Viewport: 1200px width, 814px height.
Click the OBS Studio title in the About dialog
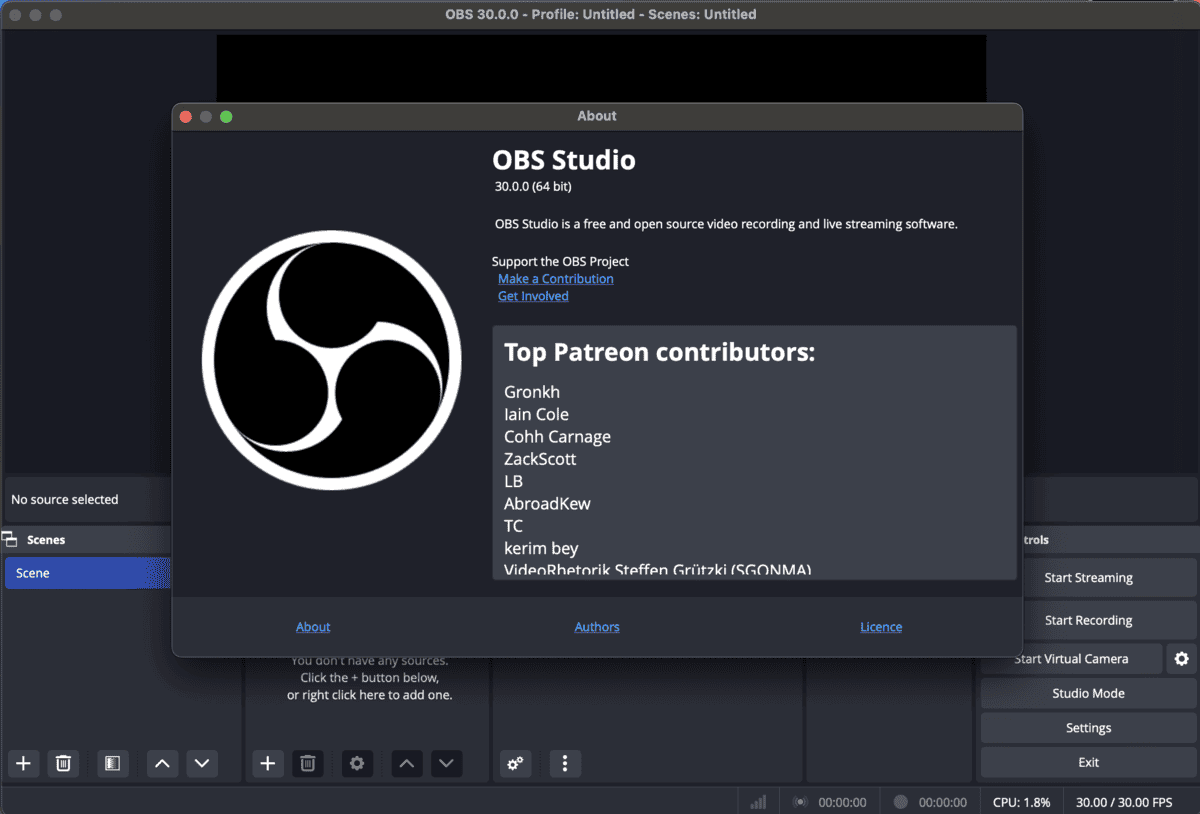point(564,160)
